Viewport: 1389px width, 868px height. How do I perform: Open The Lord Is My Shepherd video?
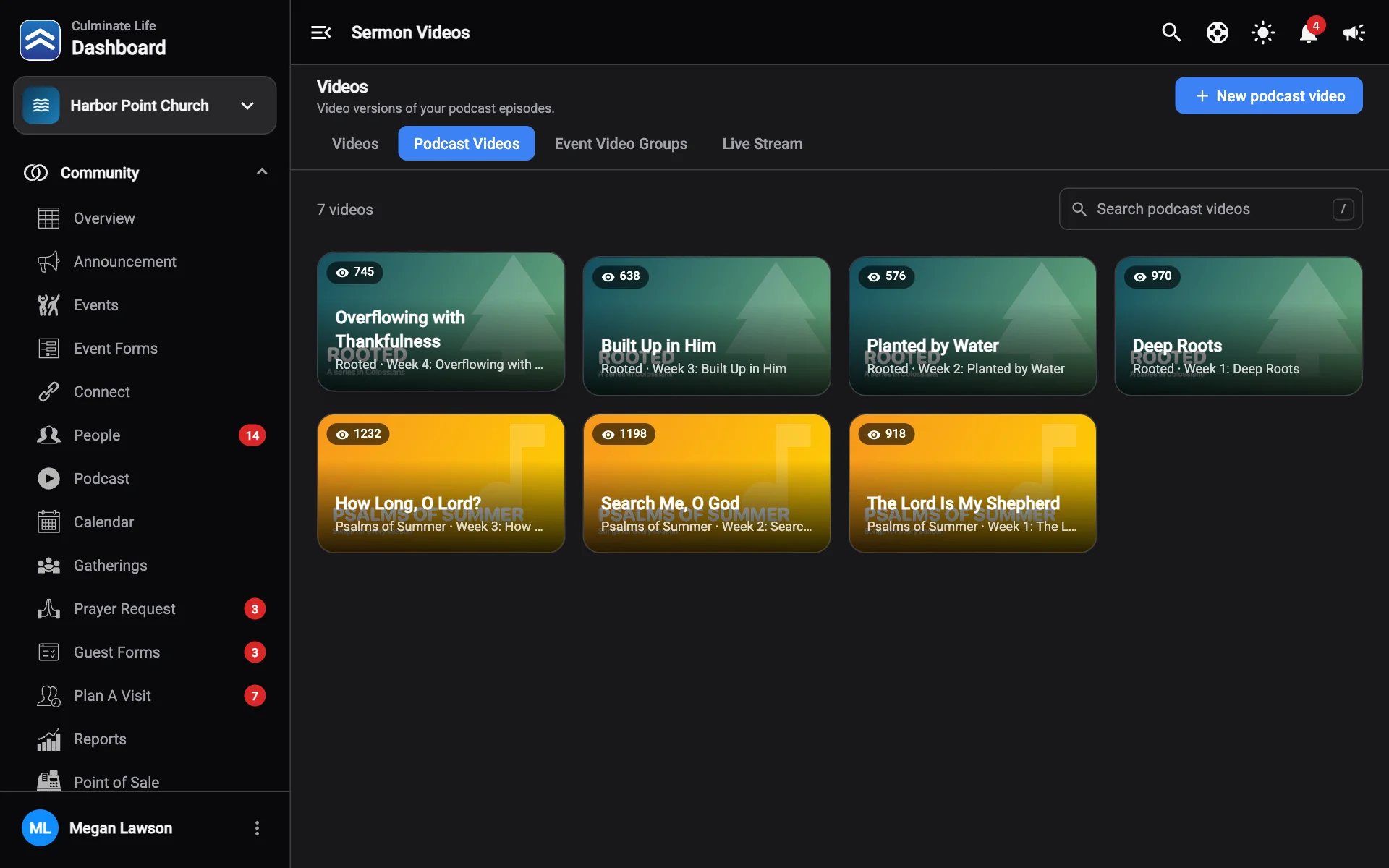972,483
